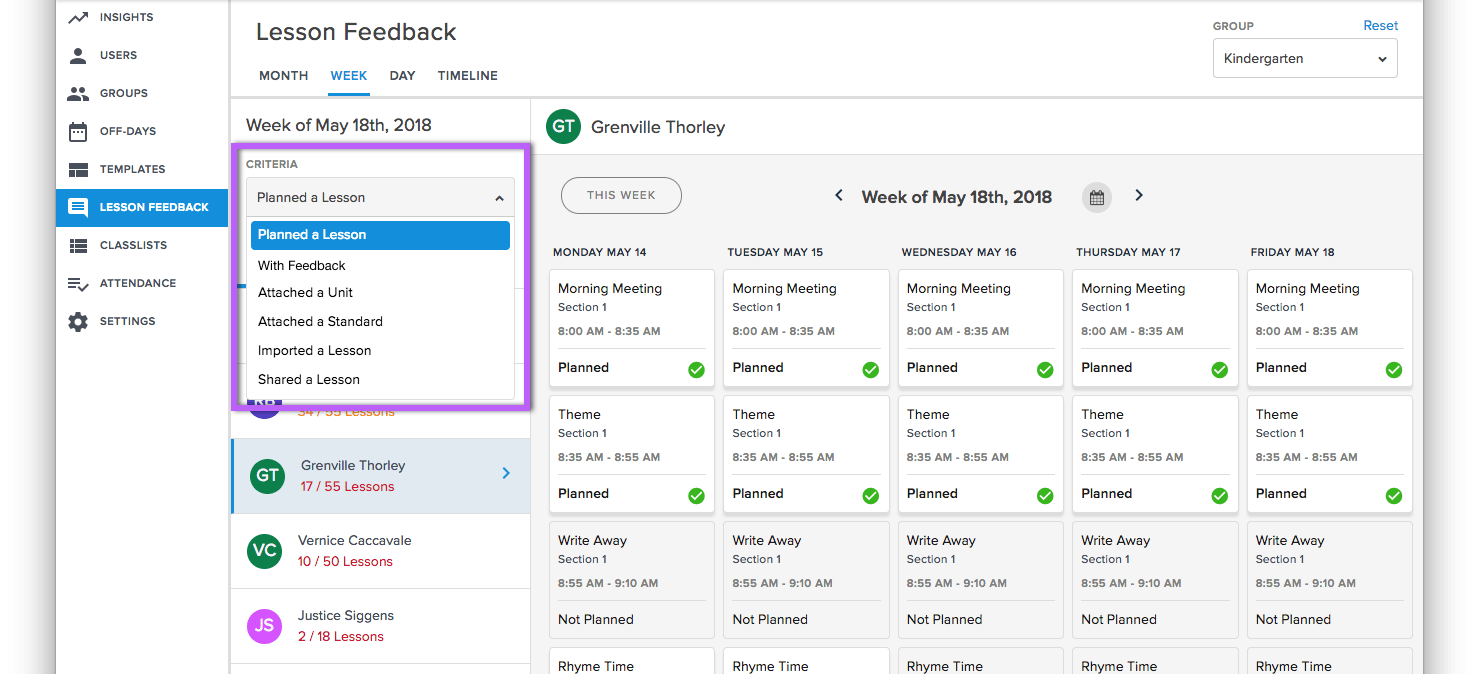1479x674 pixels.
Task: Click the Thursday May 17 column header
Action: click(x=1128, y=252)
